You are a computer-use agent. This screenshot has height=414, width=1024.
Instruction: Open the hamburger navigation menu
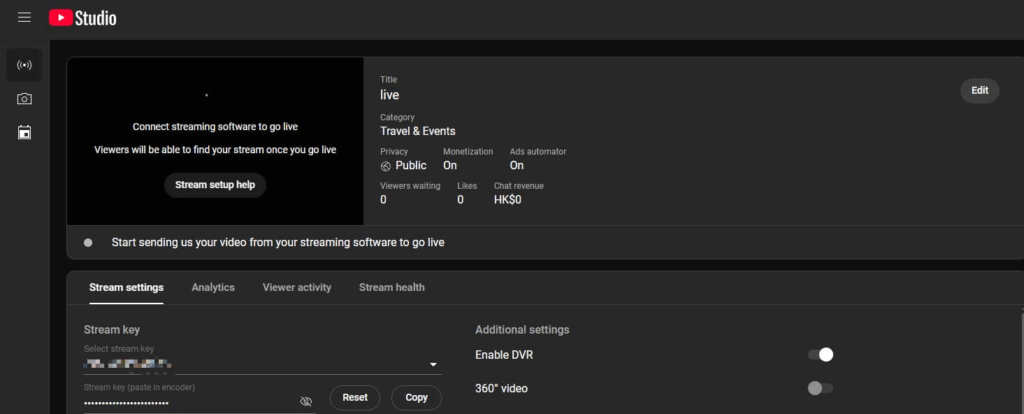[x=24, y=18]
